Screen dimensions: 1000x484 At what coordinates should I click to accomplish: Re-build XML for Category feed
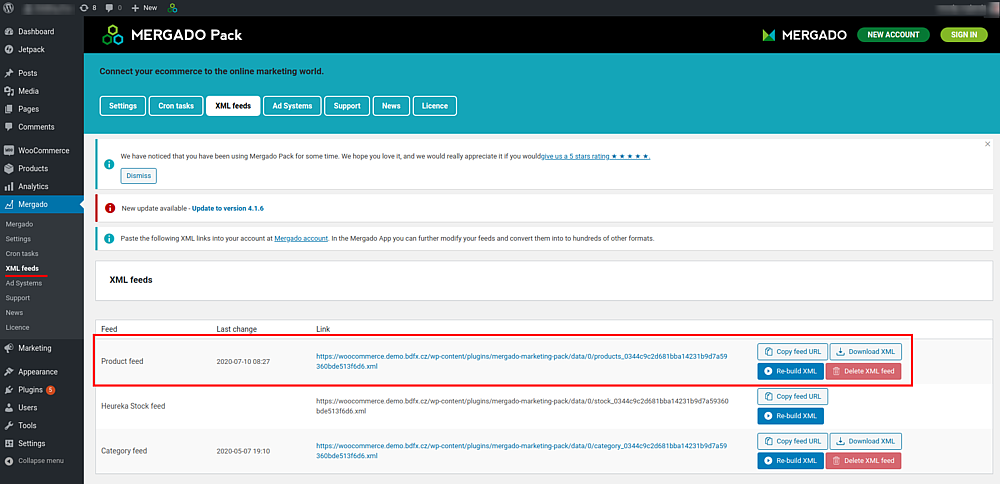[x=791, y=461]
